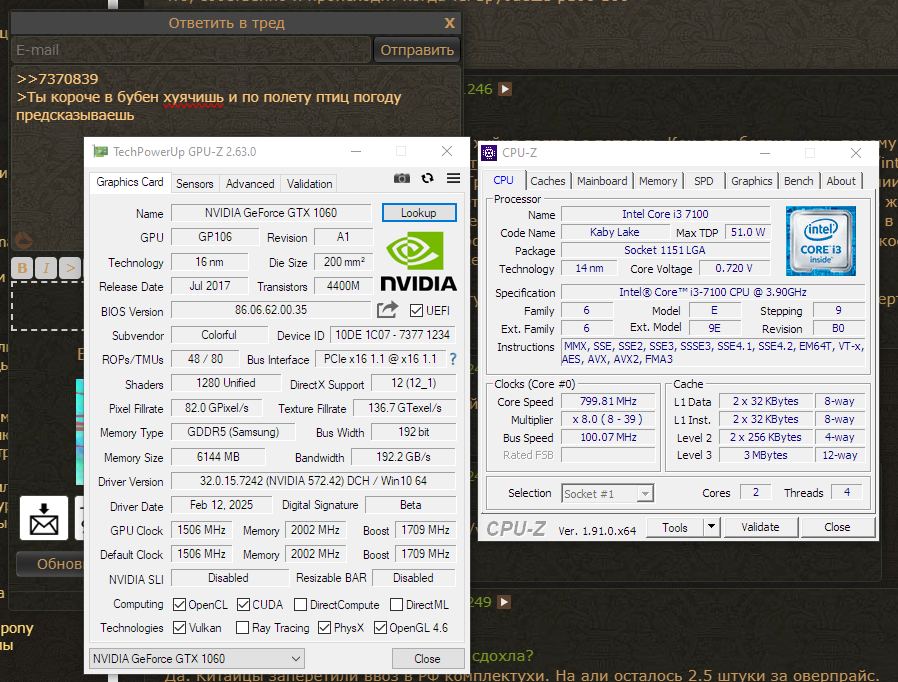Select the CPU tab in CPU-Z

coord(503,180)
